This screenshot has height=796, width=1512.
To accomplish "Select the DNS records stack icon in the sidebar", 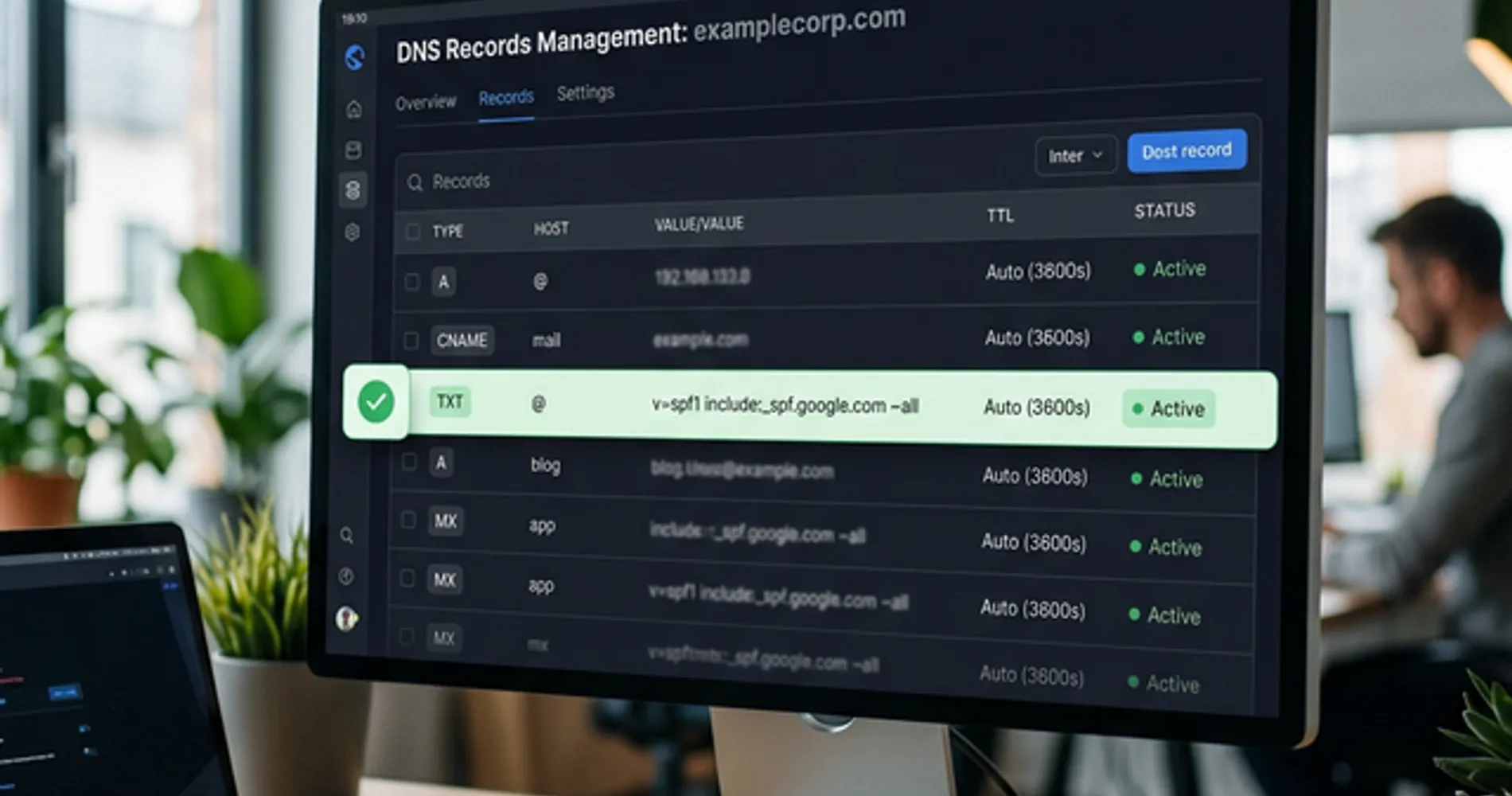I will 353,190.
